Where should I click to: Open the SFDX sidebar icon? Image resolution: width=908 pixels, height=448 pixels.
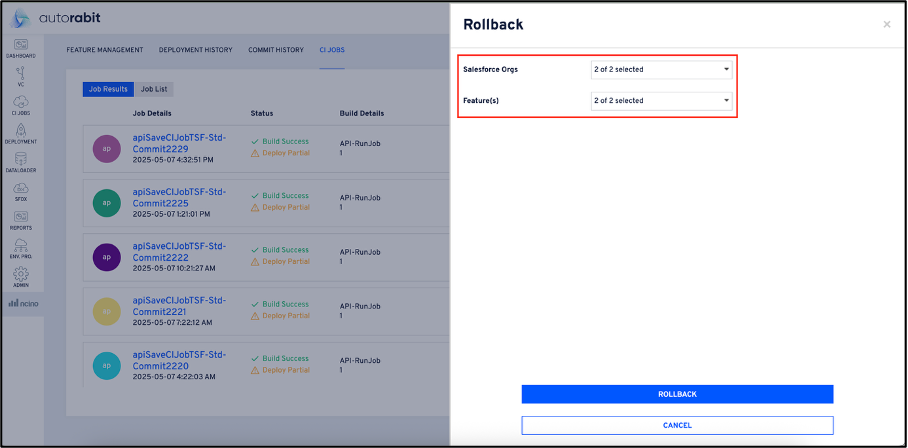(20, 191)
